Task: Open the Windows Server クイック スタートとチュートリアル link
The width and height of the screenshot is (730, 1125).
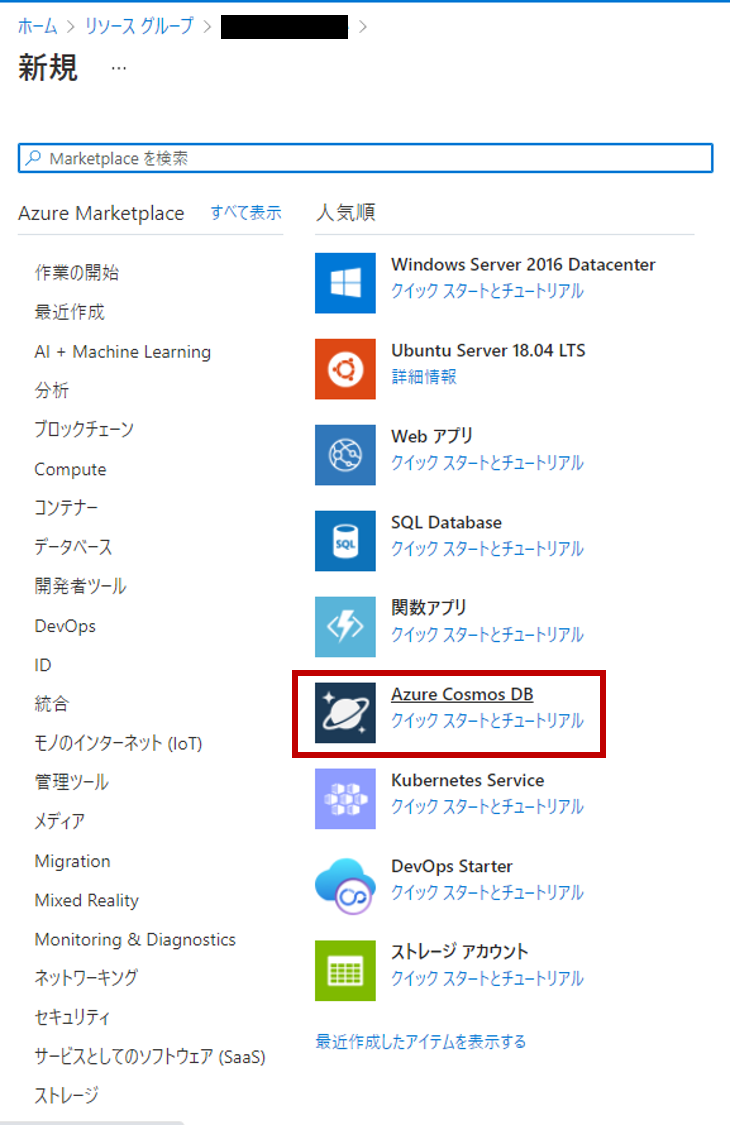Action: click(x=487, y=291)
